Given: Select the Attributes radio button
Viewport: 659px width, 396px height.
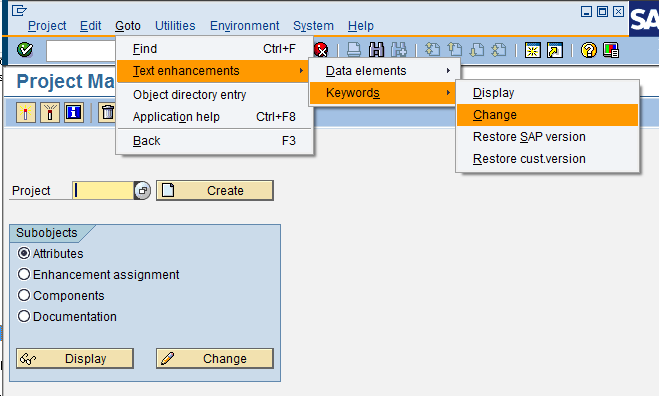Looking at the screenshot, I should click(24, 253).
